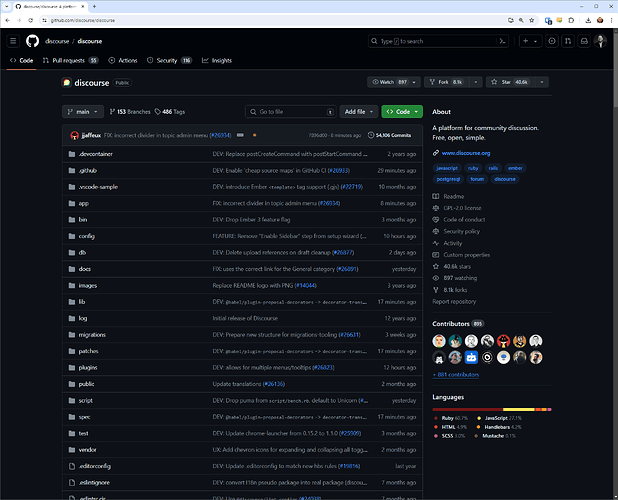Switch to the Actions tab
Image resolution: width=618 pixels, height=500 pixels.
[x=123, y=60]
